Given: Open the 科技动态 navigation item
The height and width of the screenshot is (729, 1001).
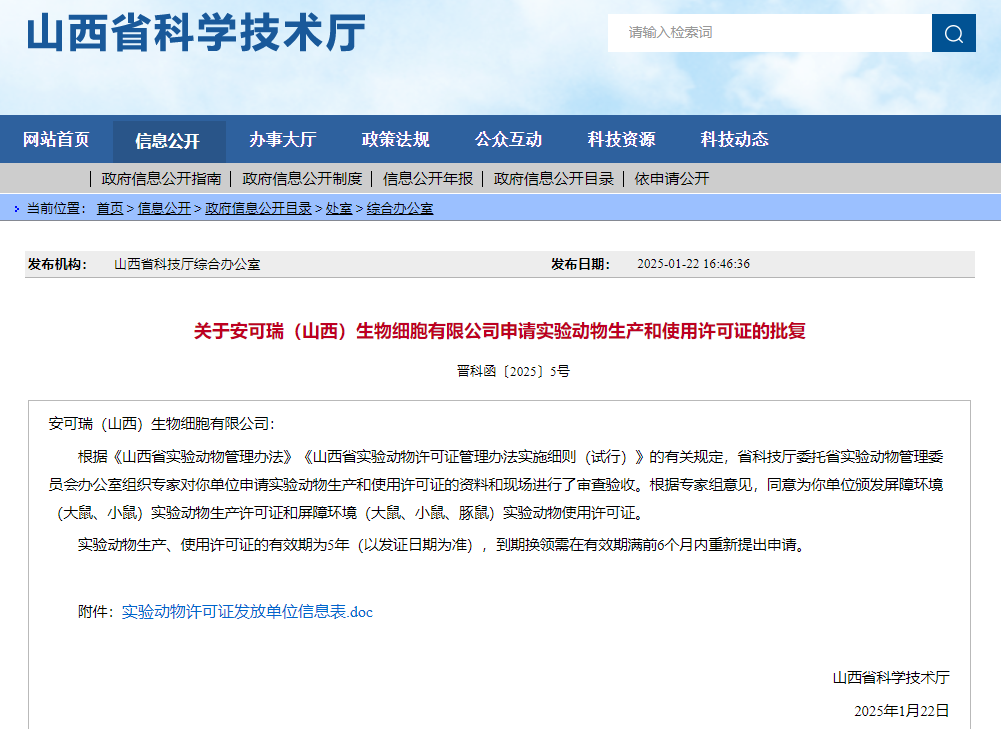Looking at the screenshot, I should [734, 140].
